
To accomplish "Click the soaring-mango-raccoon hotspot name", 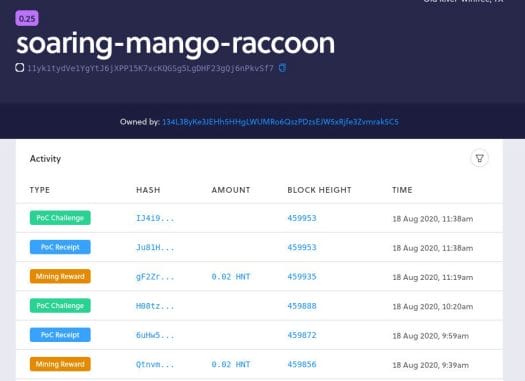I will (x=175, y=44).
